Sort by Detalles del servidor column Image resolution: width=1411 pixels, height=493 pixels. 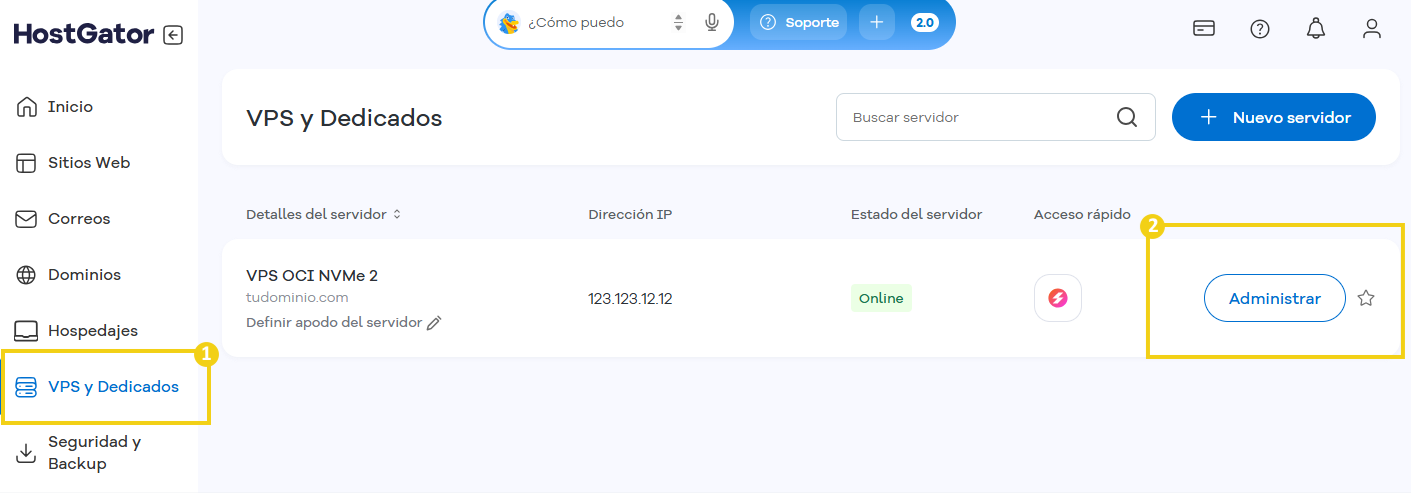point(323,214)
